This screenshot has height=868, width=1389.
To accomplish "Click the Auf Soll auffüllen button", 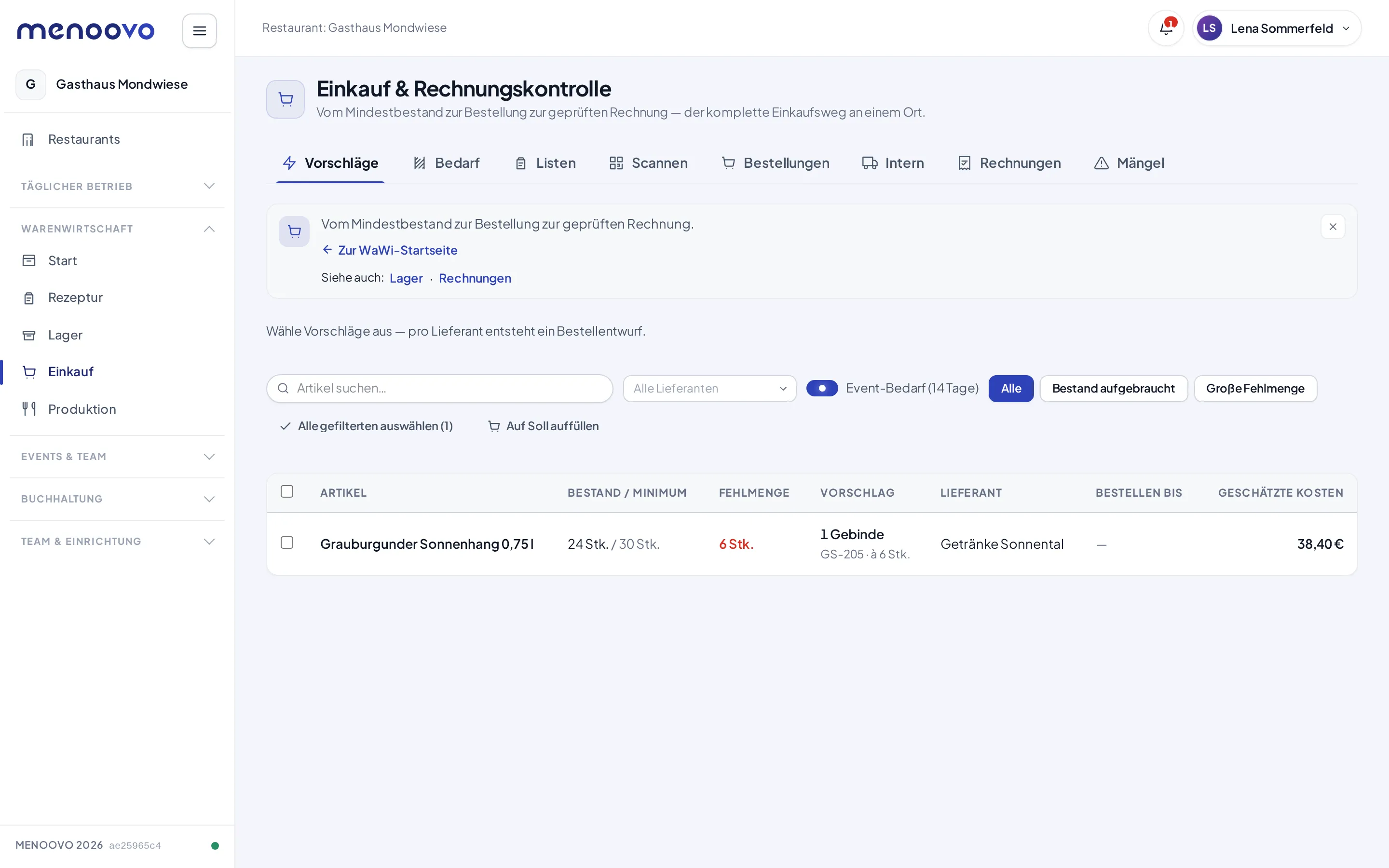I will 543,426.
